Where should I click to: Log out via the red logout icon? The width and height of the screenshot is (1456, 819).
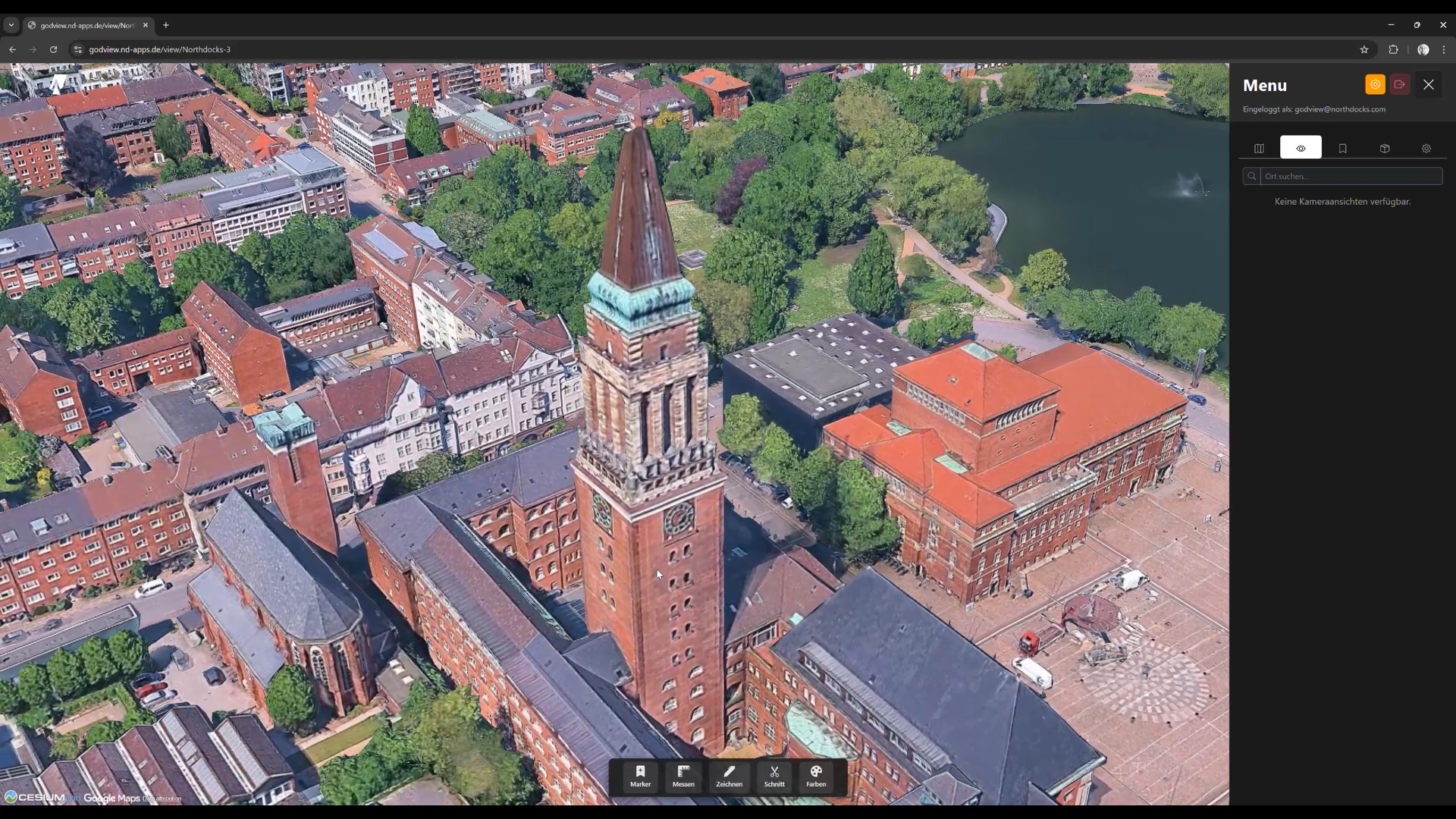(x=1400, y=84)
